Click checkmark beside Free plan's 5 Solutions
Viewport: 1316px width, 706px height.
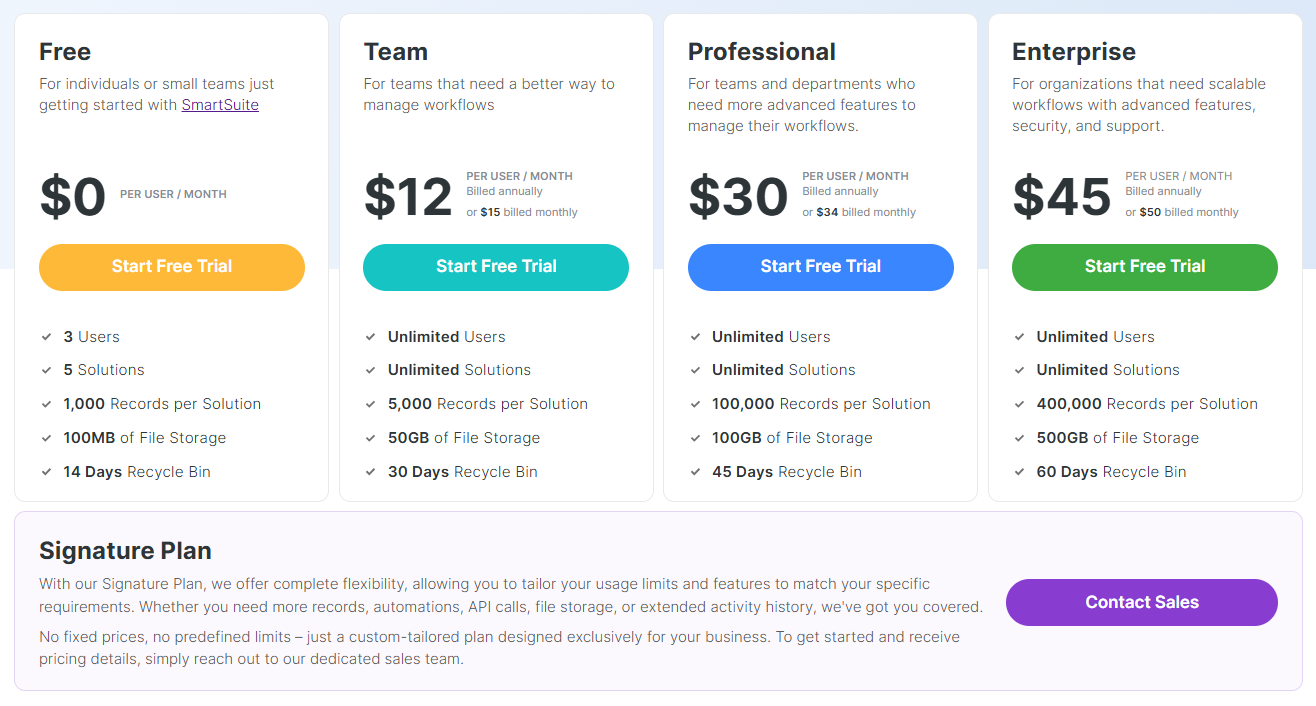click(46, 370)
